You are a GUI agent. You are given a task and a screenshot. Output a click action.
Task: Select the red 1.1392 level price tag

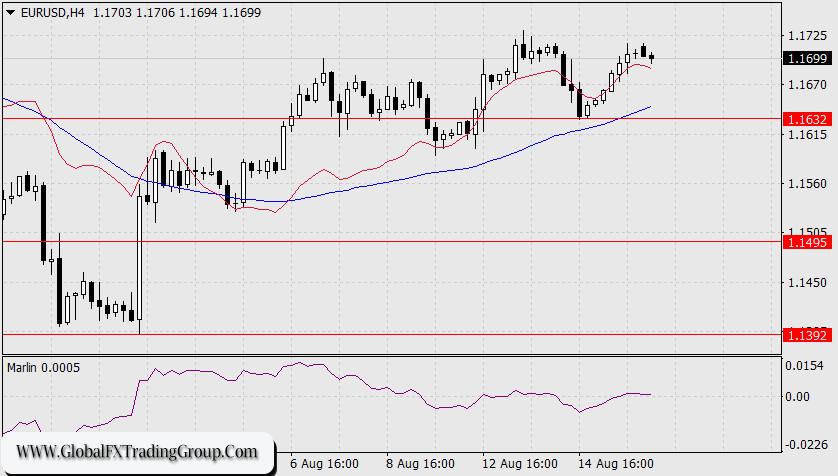point(808,335)
